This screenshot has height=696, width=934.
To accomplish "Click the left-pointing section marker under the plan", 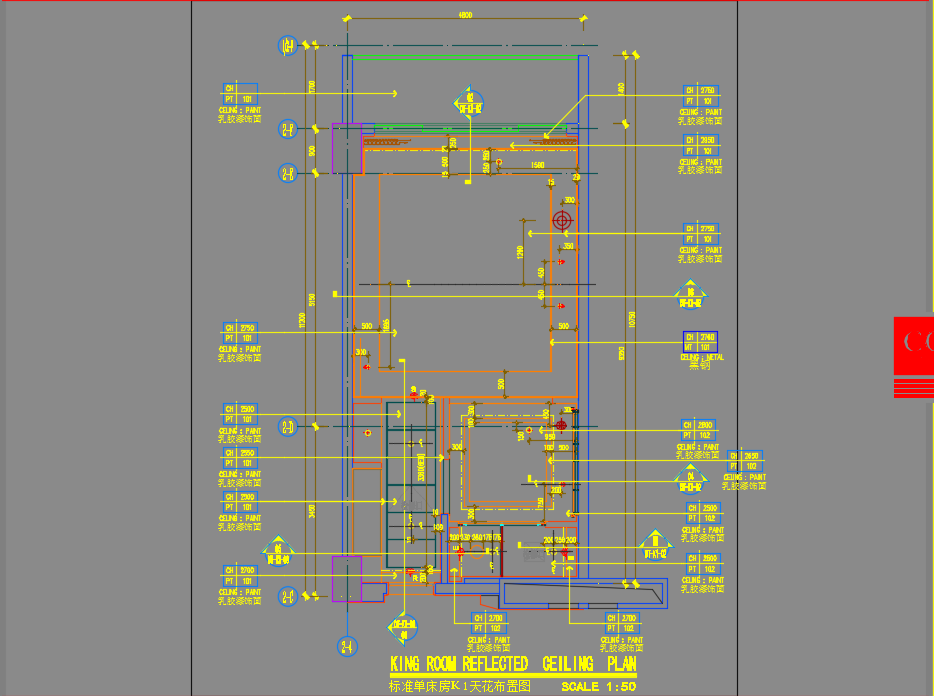I will [403, 628].
